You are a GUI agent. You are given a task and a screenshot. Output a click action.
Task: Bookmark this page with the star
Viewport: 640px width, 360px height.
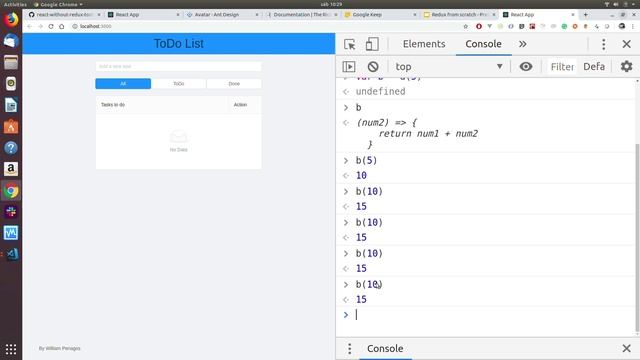[x=466, y=27]
